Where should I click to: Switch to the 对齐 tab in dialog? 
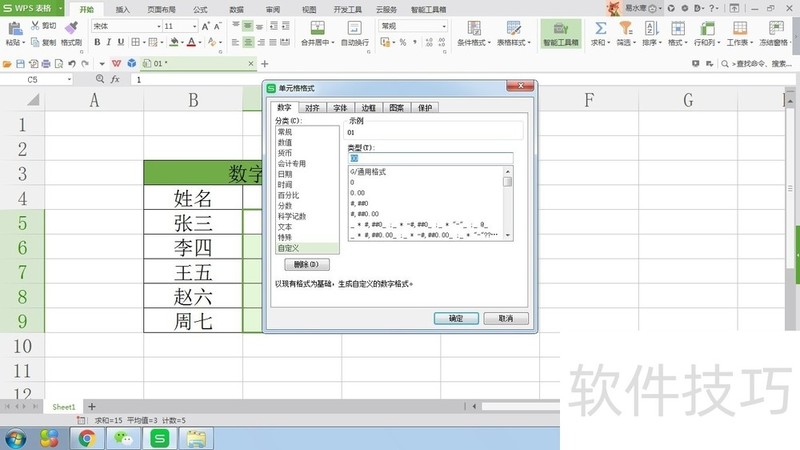pos(312,108)
